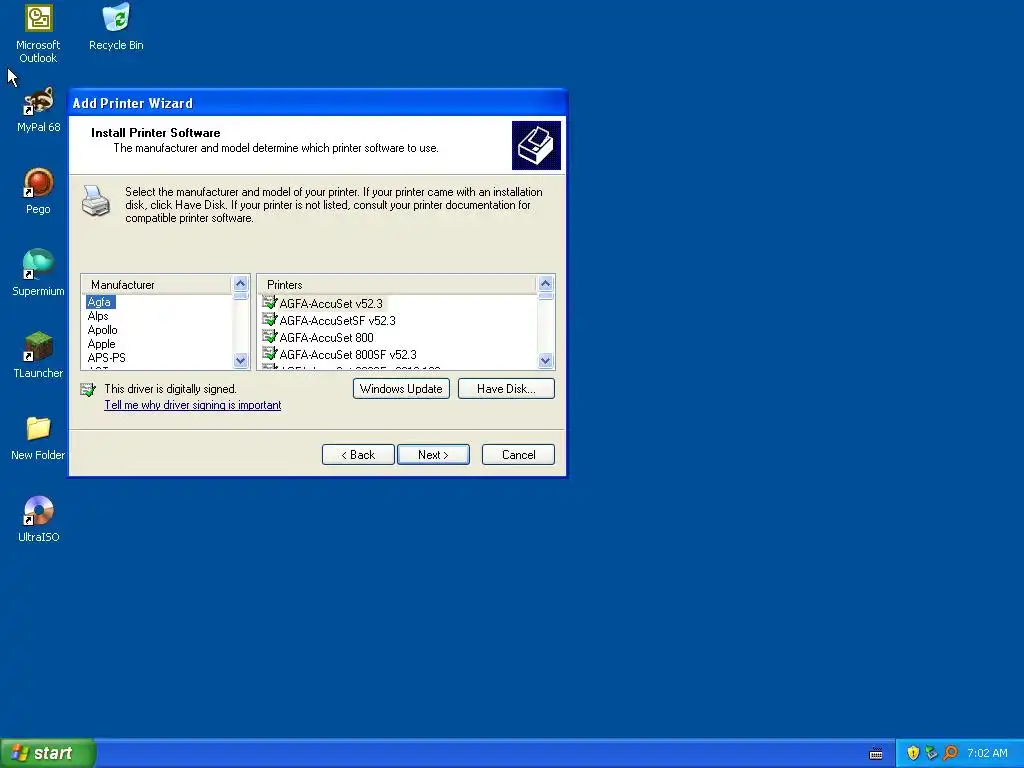Click the on-screen keyboard taskbar icon
1024x768 pixels.
[876, 754]
